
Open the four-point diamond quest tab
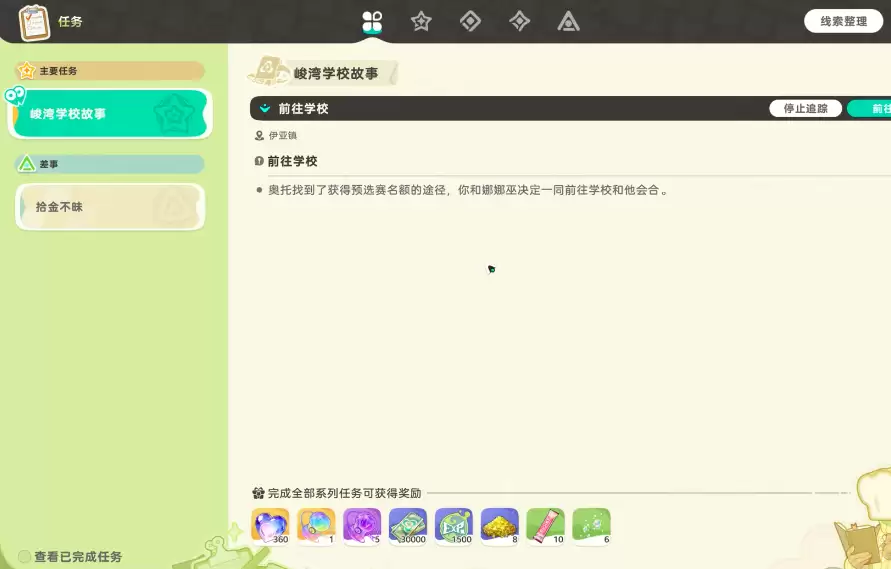pos(519,22)
